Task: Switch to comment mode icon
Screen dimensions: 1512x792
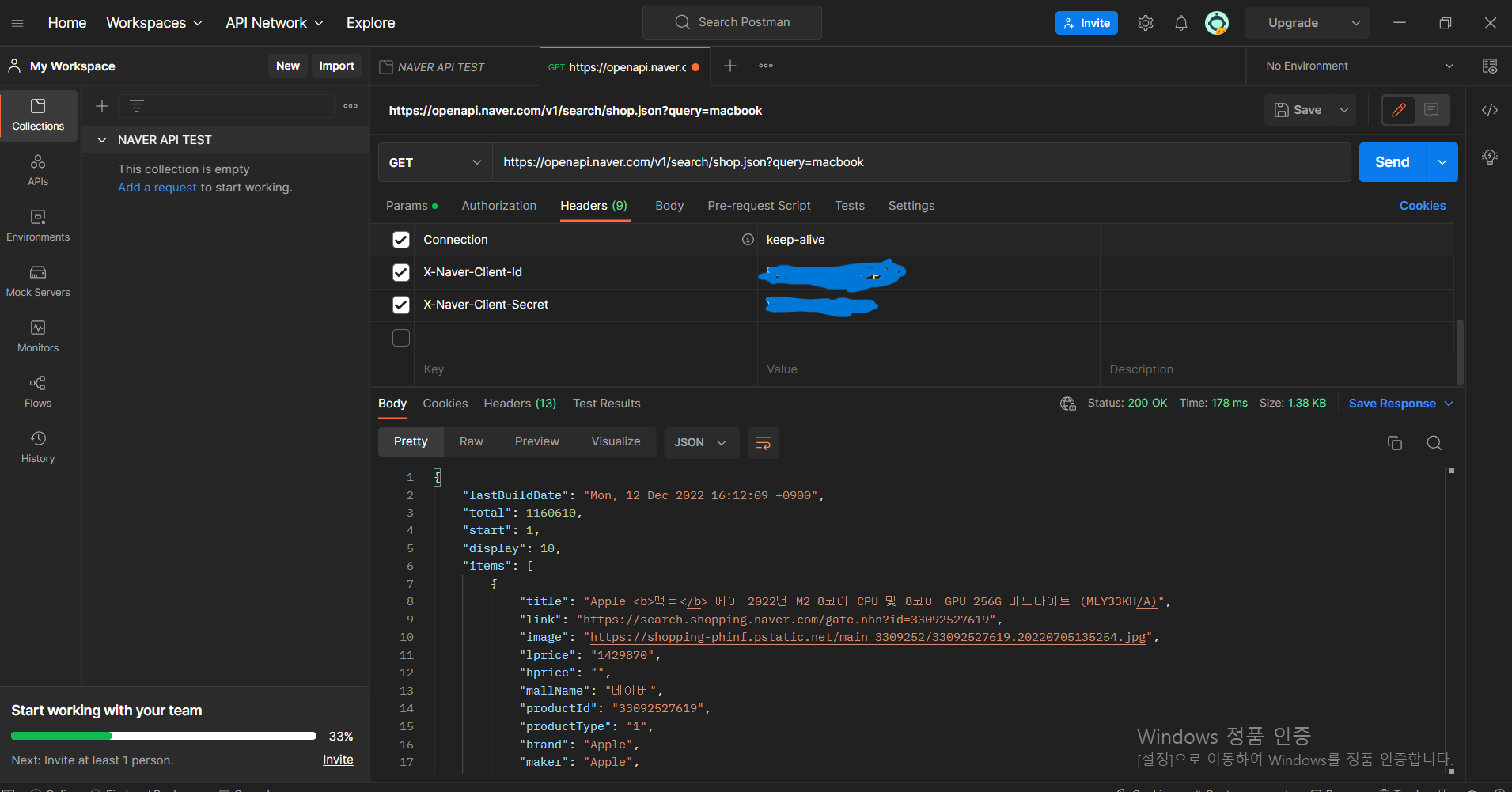Action: (x=1431, y=110)
